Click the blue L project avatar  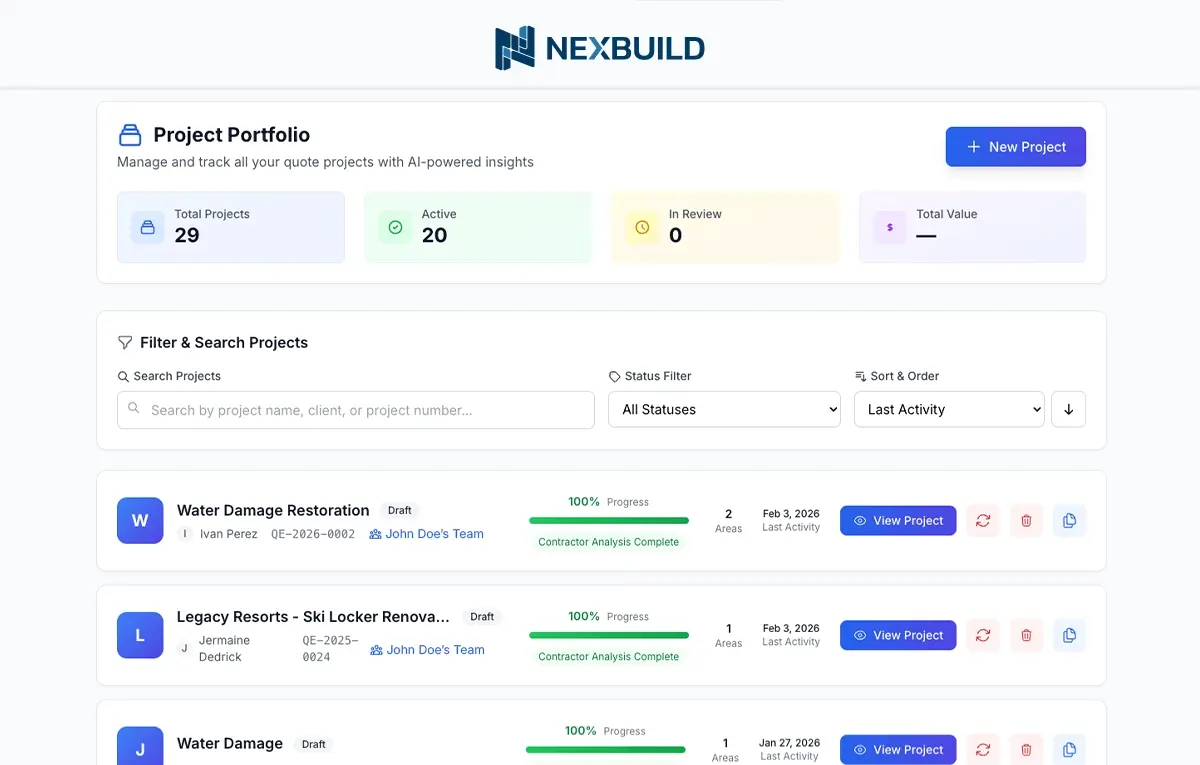[140, 636]
